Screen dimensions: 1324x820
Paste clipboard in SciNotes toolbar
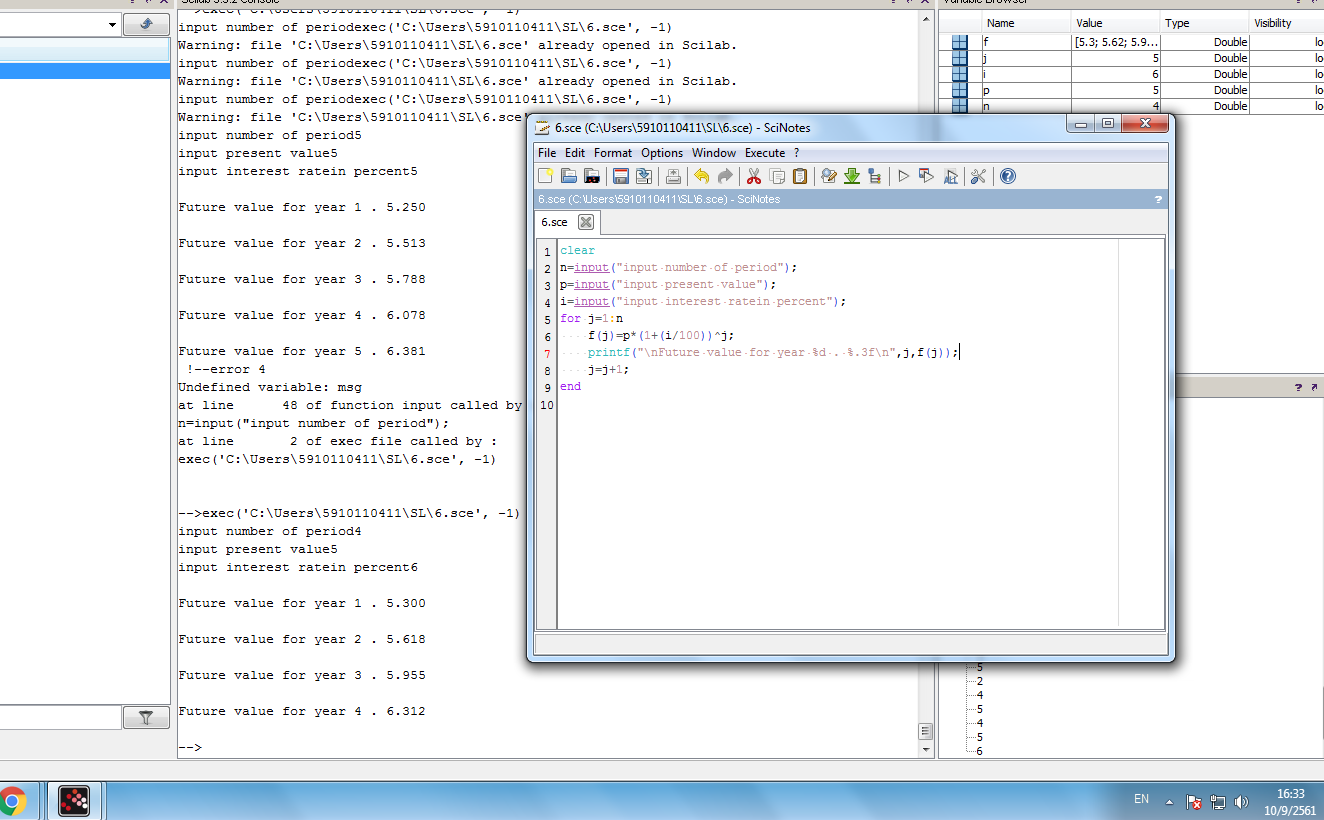(800, 176)
